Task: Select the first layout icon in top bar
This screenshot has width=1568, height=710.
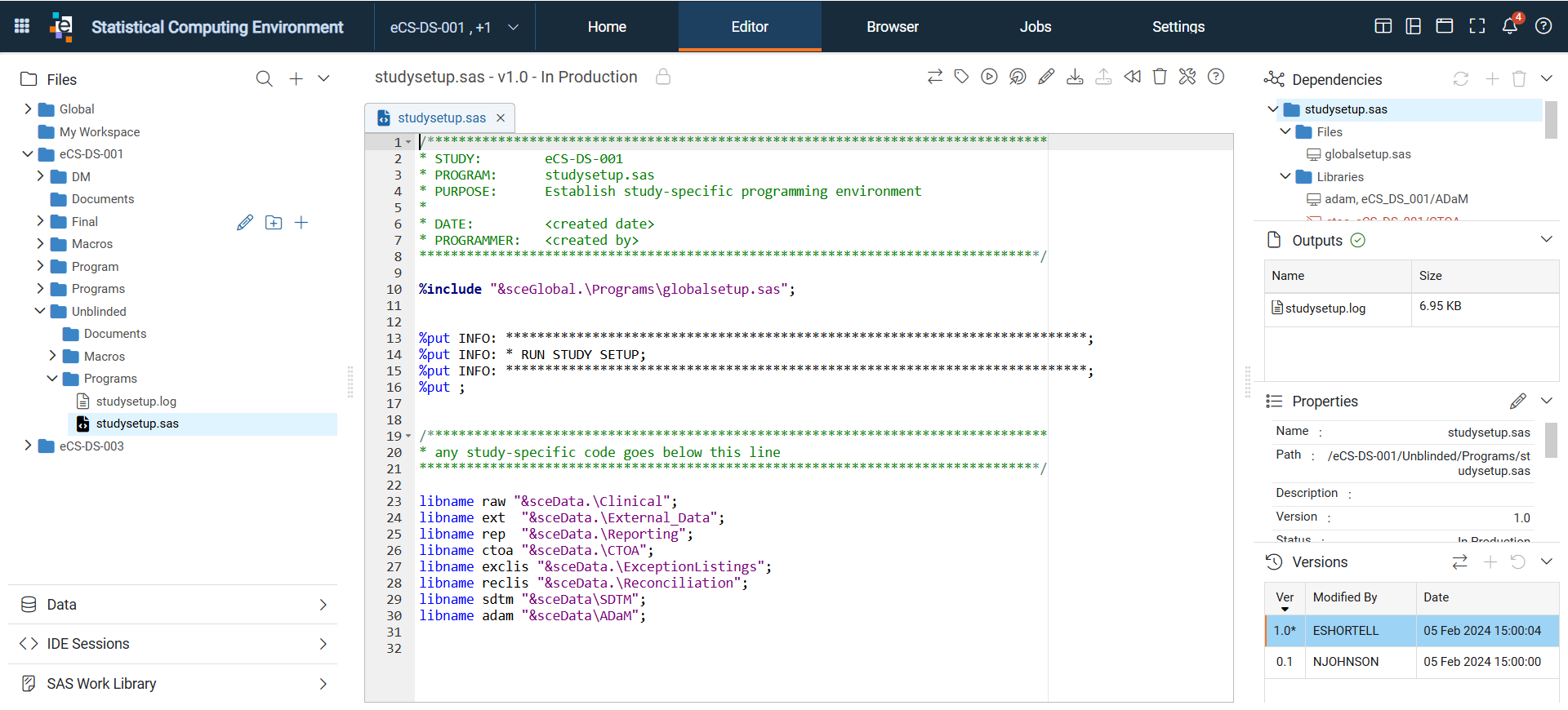Action: click(1383, 26)
